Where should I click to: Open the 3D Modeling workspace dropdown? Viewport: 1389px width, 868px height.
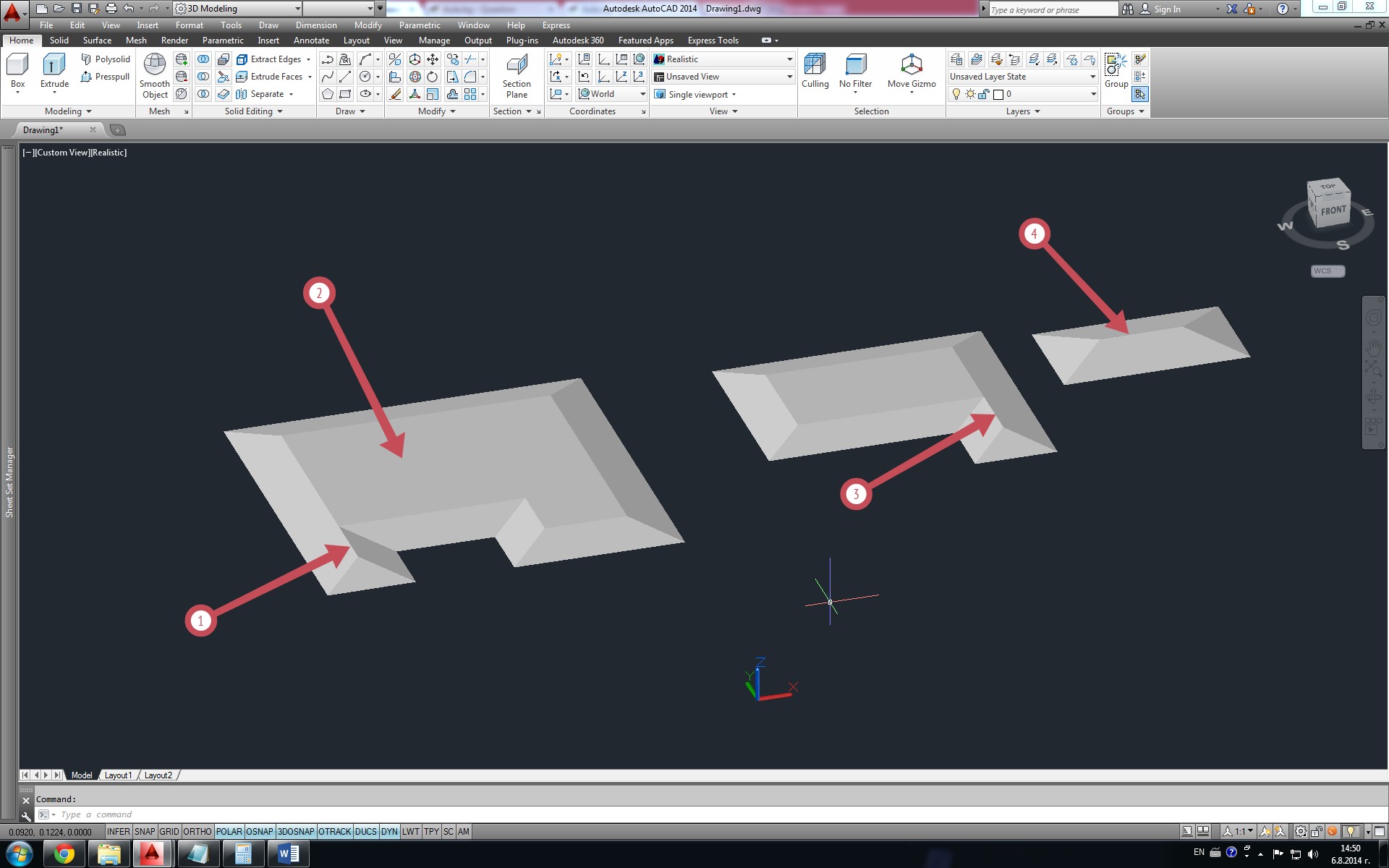(x=239, y=9)
